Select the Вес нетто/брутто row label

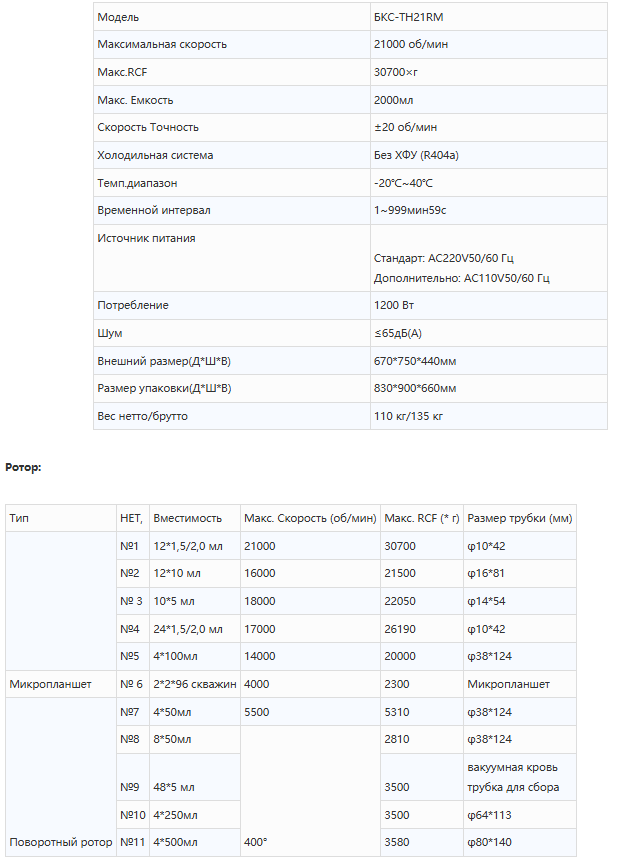(x=142, y=416)
